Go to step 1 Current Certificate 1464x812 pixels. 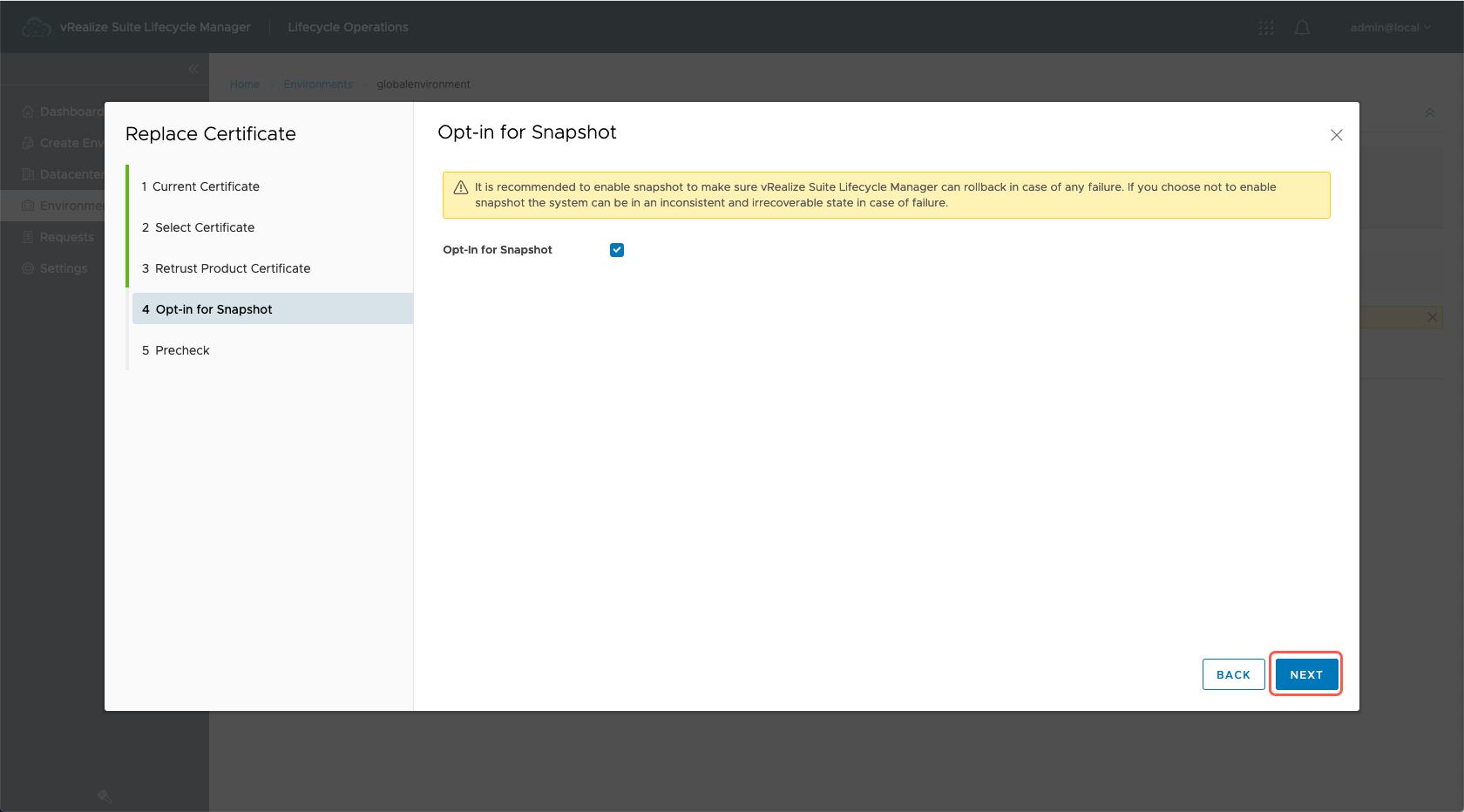[x=206, y=186]
